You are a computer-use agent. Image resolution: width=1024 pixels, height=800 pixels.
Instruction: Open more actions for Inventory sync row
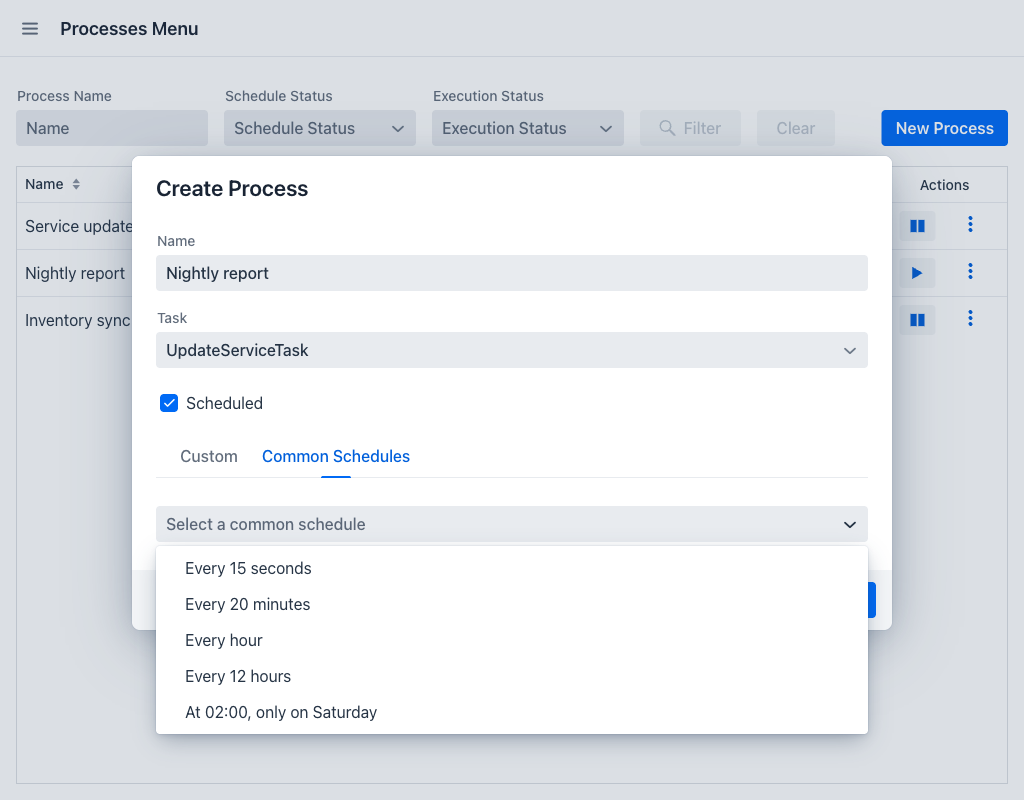click(x=970, y=319)
